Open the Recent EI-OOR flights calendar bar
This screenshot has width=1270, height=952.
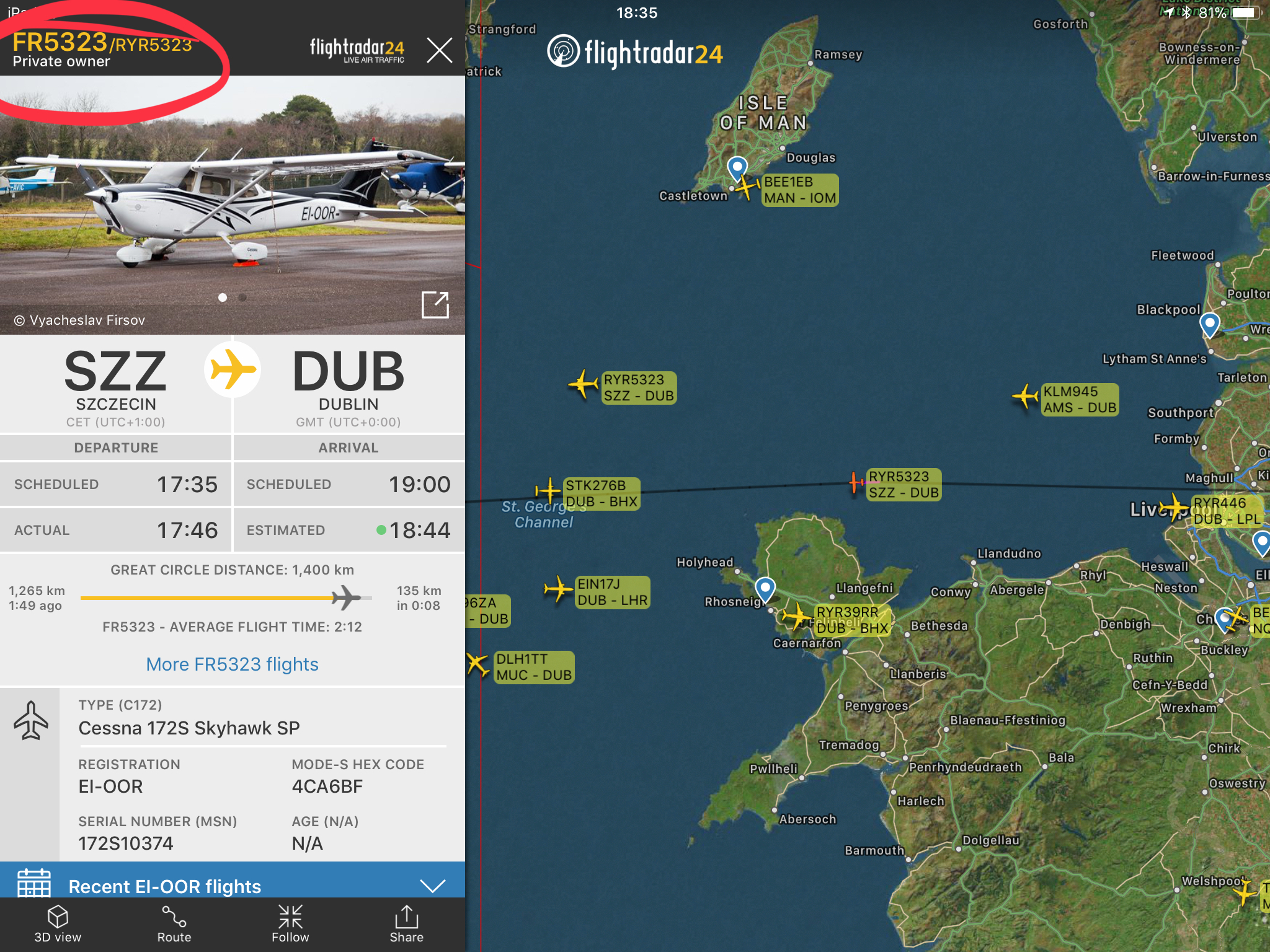pos(233,879)
